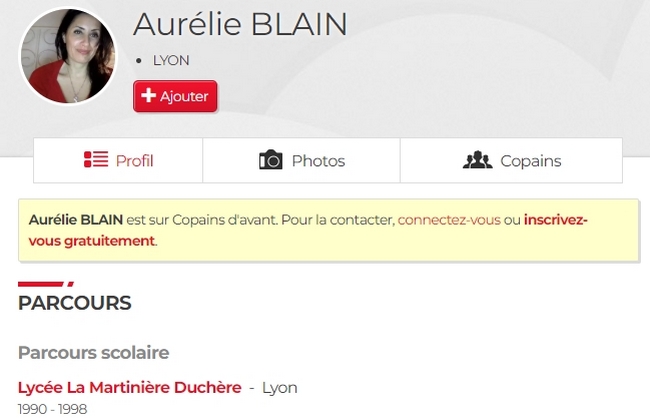This screenshot has height=418, width=650.
Task: Select the Copains tab label
Action: click(x=530, y=161)
